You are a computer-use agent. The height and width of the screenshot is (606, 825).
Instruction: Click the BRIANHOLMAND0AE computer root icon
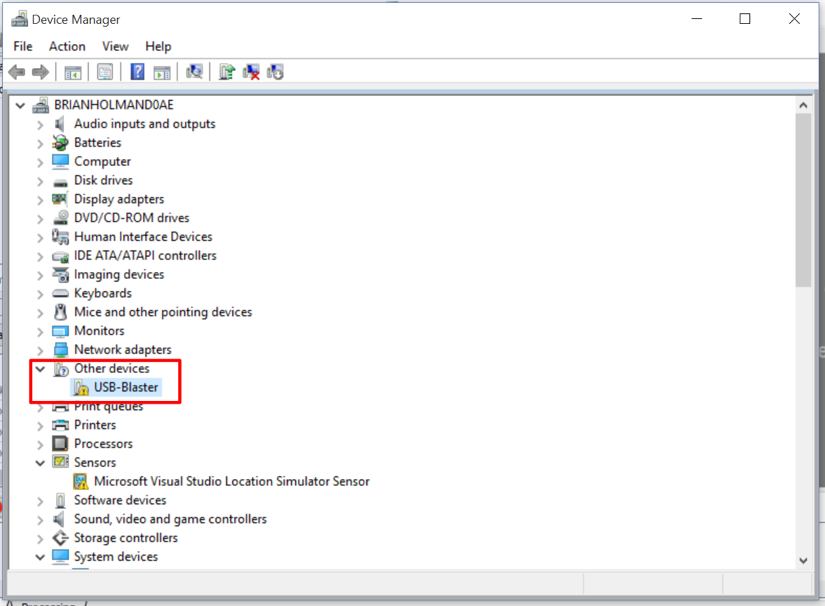coord(41,105)
